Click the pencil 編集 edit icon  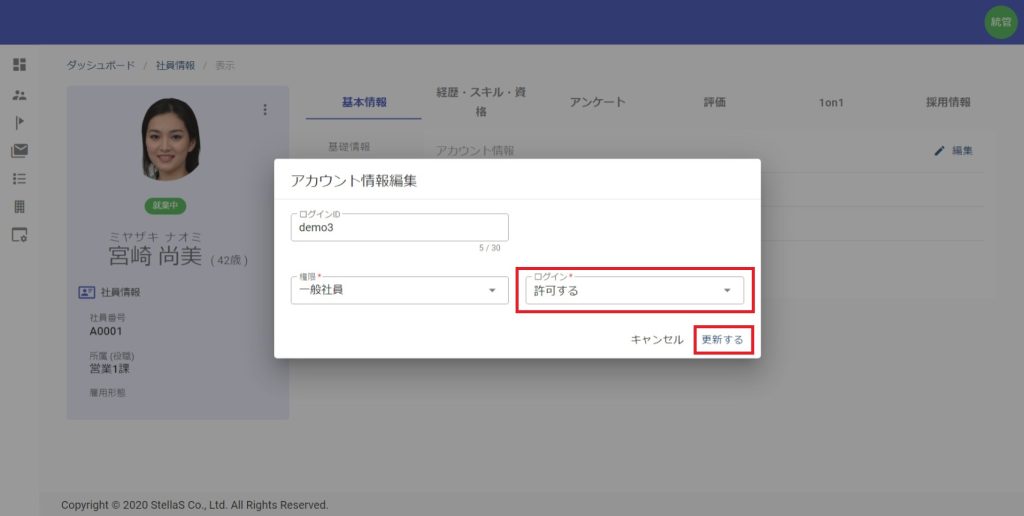(x=939, y=151)
